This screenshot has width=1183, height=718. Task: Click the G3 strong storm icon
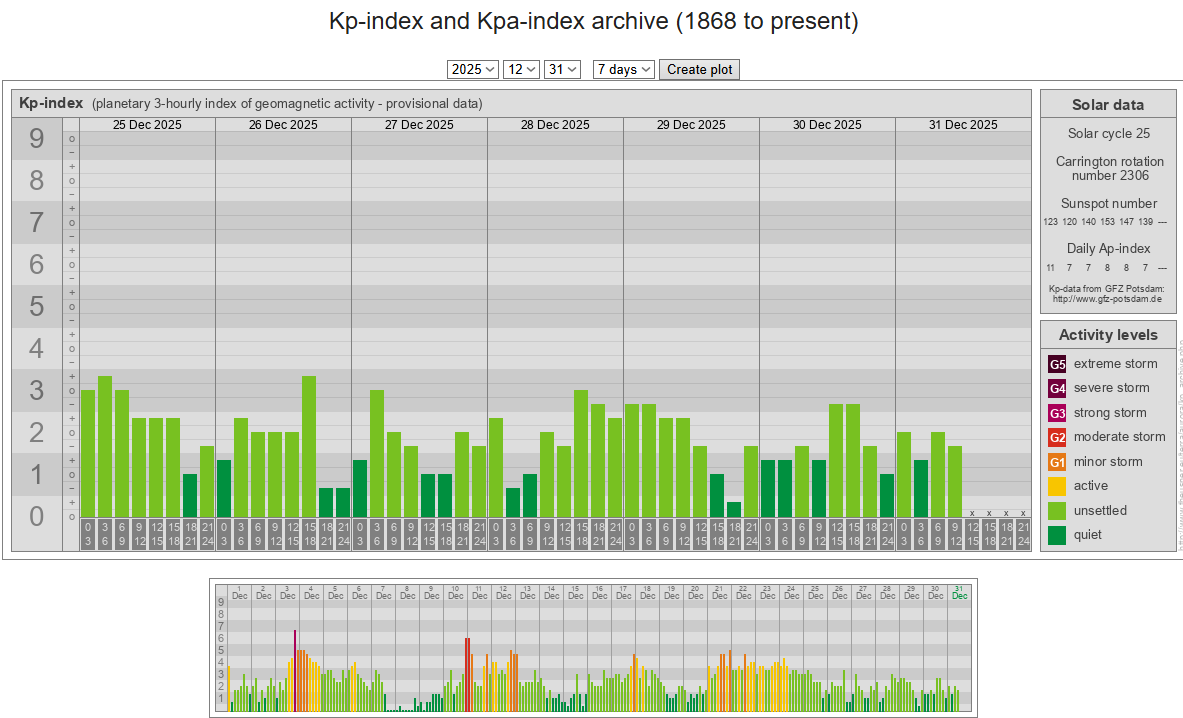1057,413
